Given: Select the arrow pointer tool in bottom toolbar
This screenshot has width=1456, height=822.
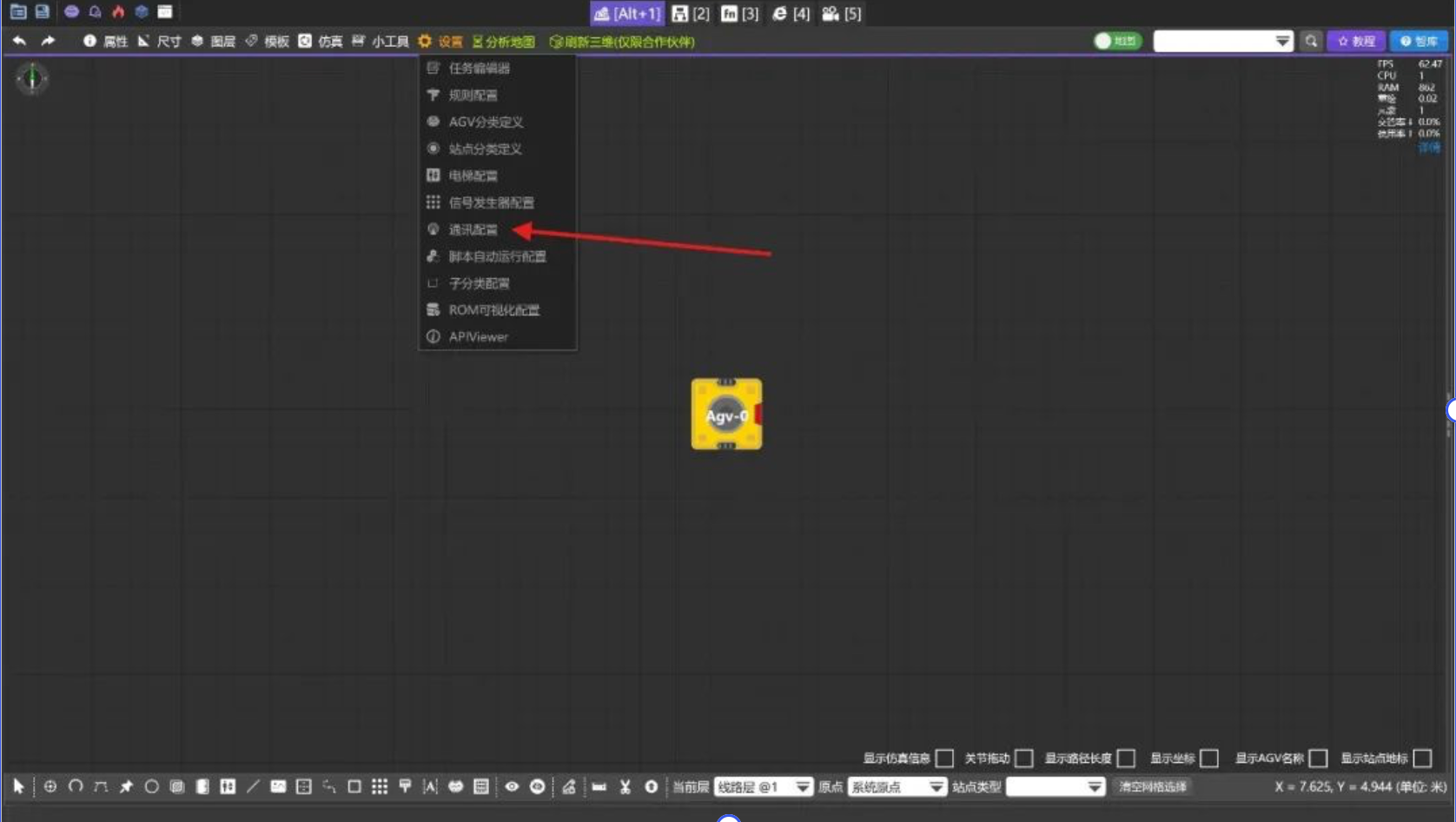Looking at the screenshot, I should click(18, 786).
